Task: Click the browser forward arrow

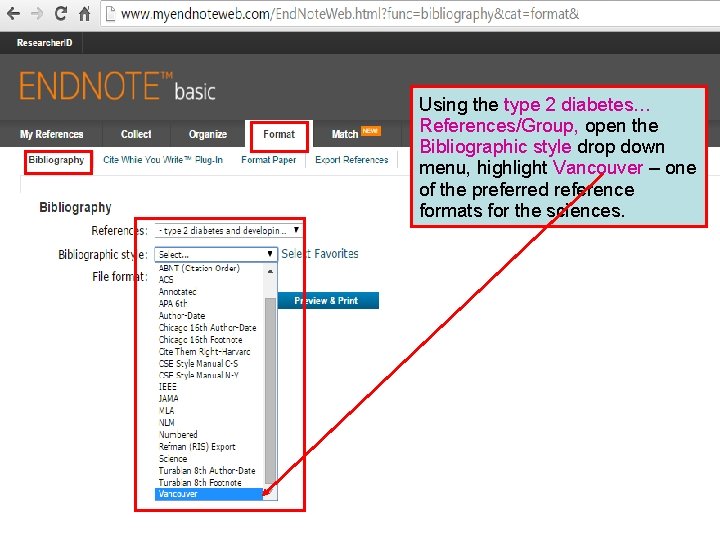Action: pos(36,13)
